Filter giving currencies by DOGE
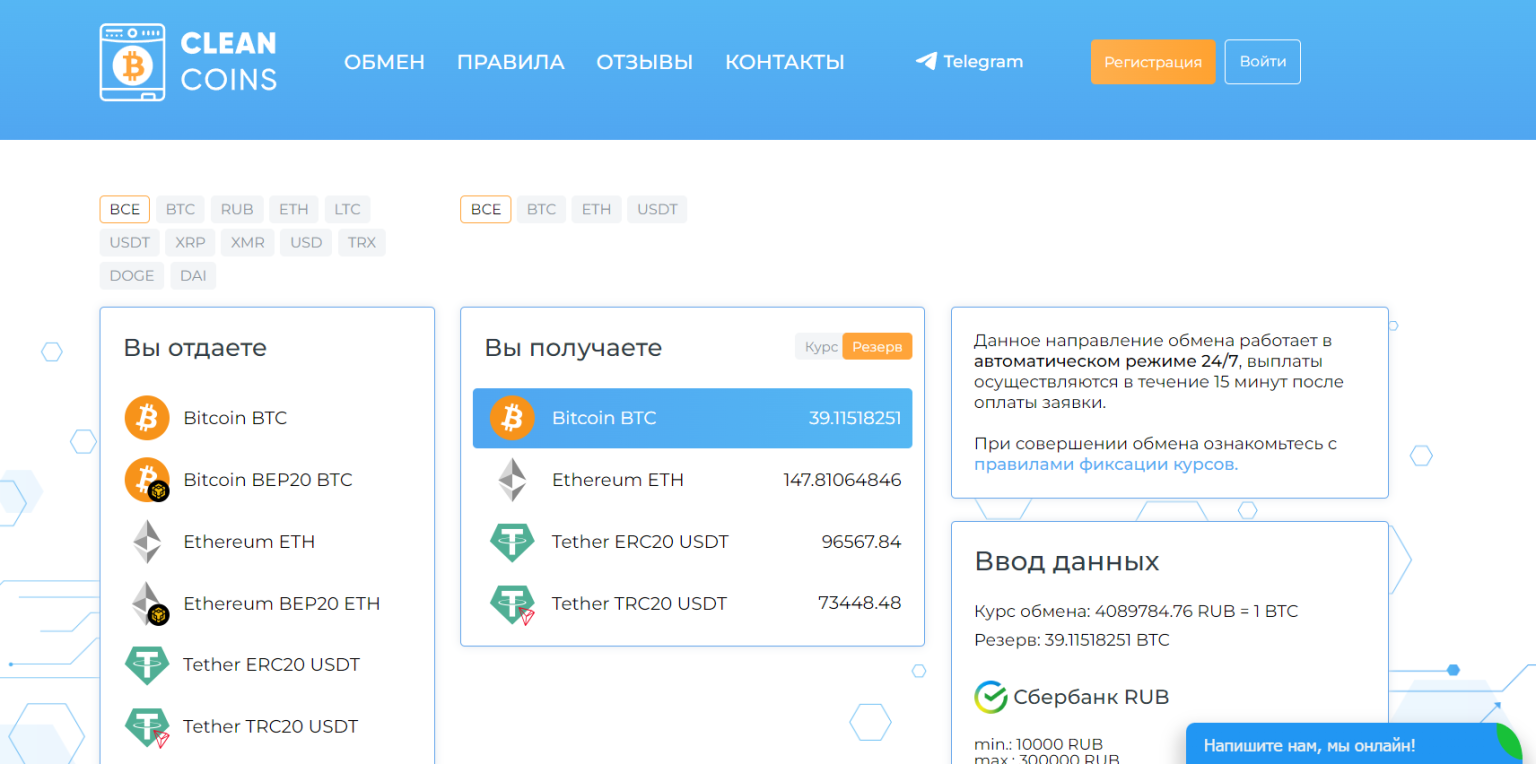The image size is (1536, 764). pos(132,275)
